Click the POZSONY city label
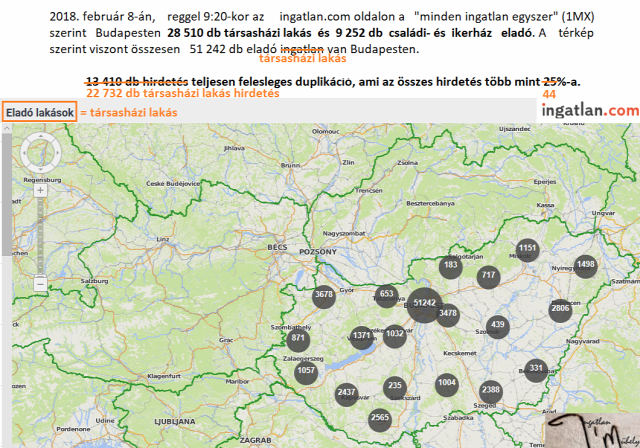Viewport: 640px width, 448px height. [x=318, y=252]
